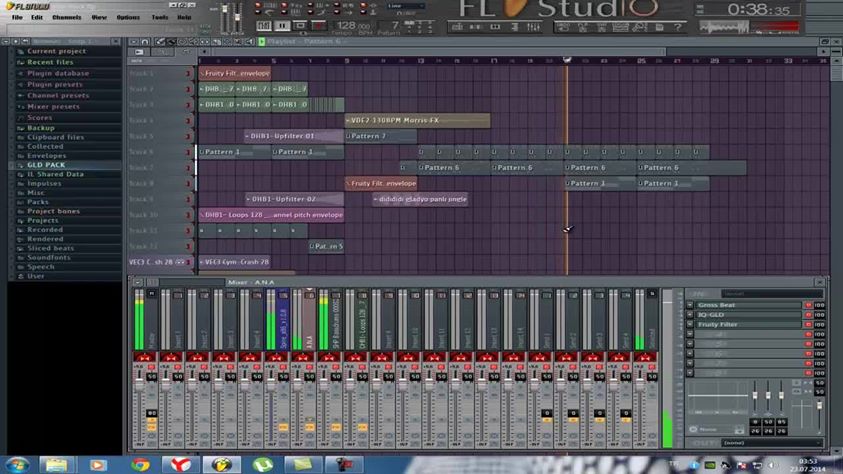Mute playlist Track 4
This screenshot has width=843, height=474.
tap(188, 120)
